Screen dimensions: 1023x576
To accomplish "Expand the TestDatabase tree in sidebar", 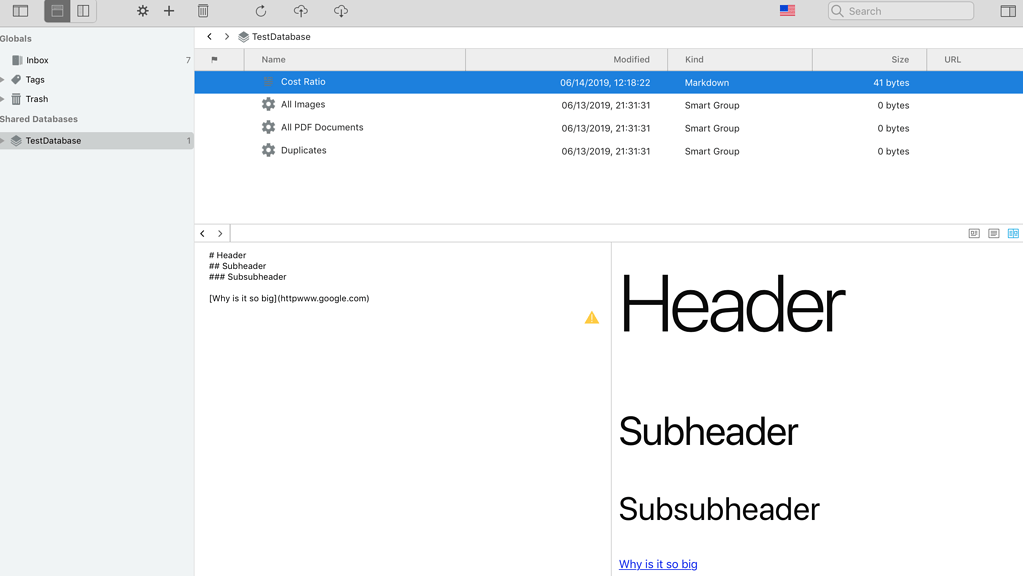I will point(3,141).
